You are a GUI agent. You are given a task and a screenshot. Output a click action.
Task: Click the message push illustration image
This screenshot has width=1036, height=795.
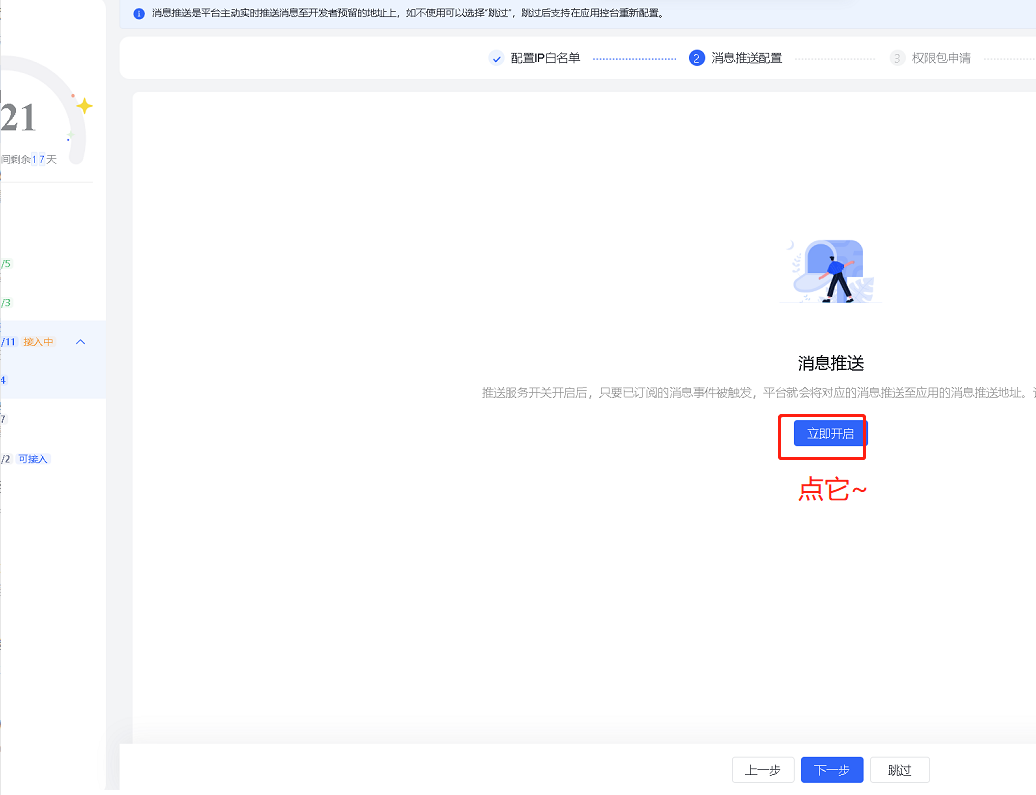(x=831, y=271)
